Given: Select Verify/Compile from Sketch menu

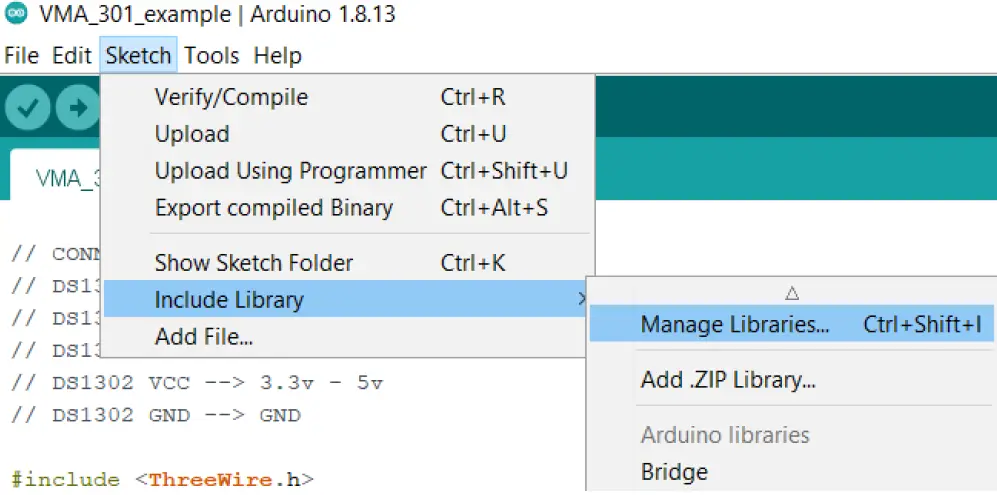Looking at the screenshot, I should pyautogui.click(x=231, y=97).
